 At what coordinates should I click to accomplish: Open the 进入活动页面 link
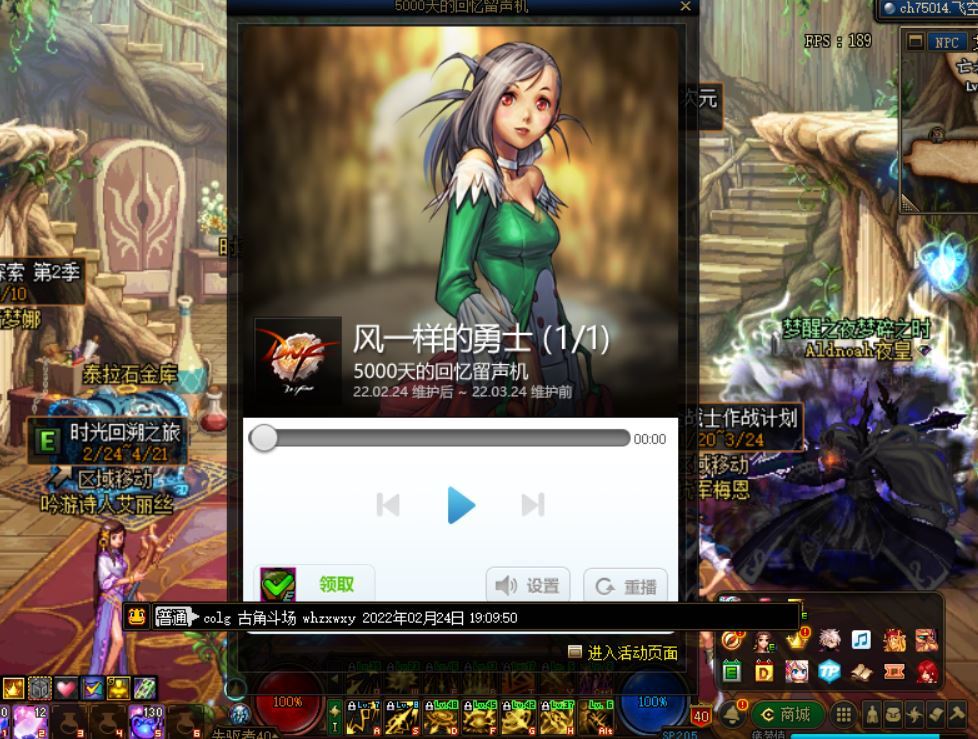[x=632, y=653]
